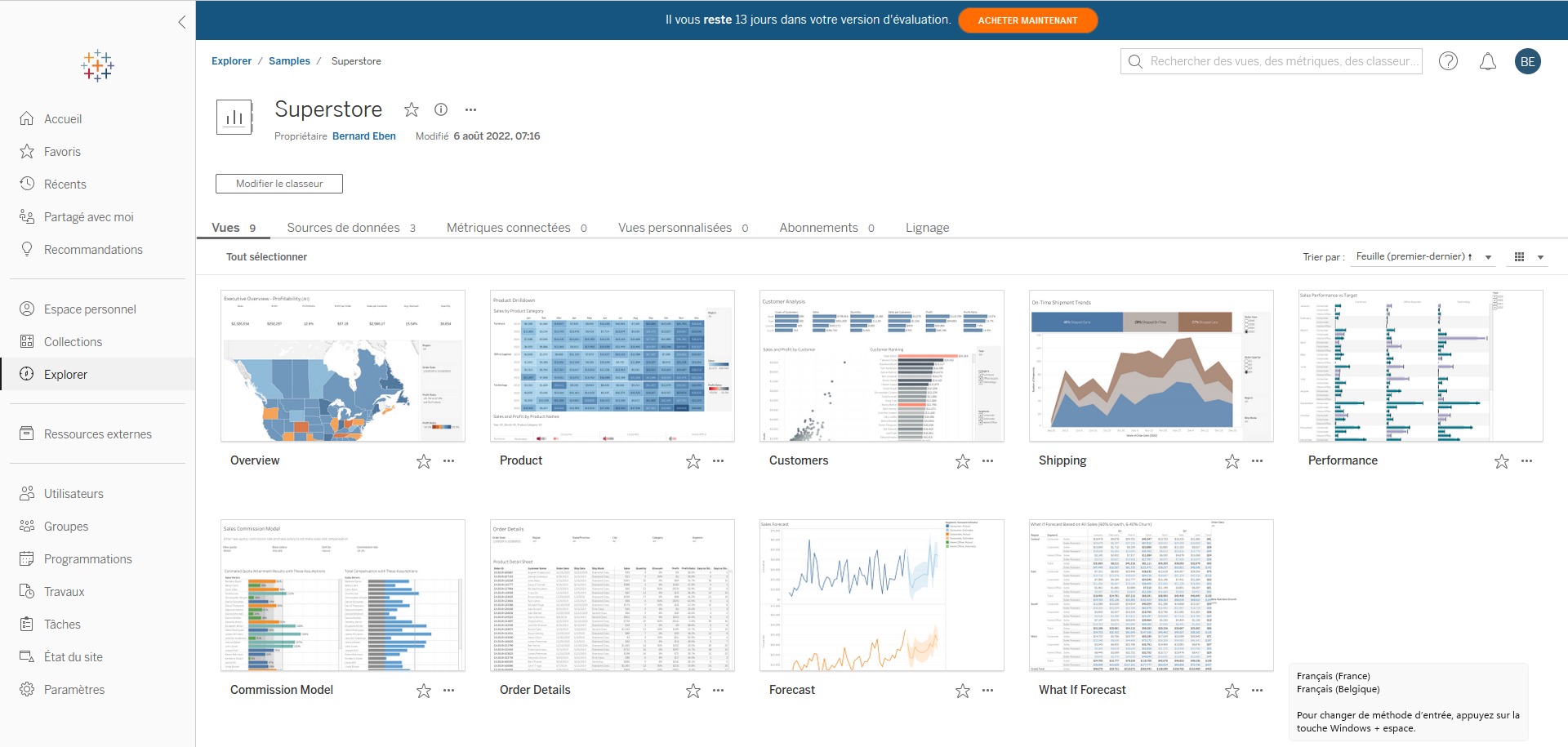Open Explorer breadcrumb link
Image resolution: width=1568 pixels, height=747 pixels.
231,61
